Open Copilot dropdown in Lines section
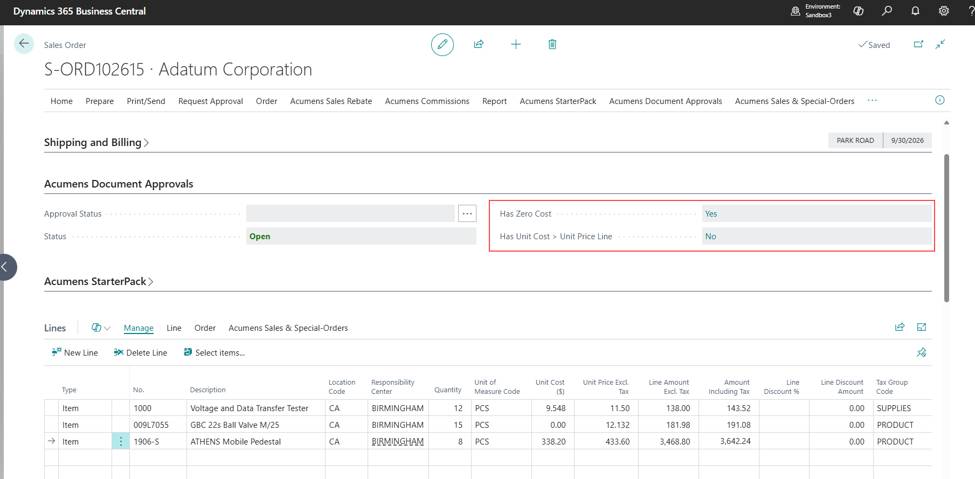Viewport: 975px width, 479px height. 101,328
